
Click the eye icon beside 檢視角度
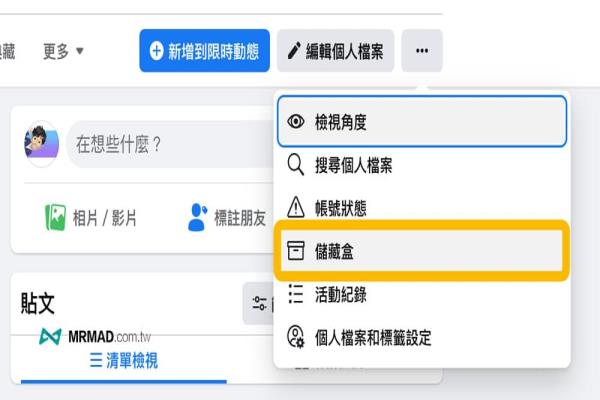point(296,122)
